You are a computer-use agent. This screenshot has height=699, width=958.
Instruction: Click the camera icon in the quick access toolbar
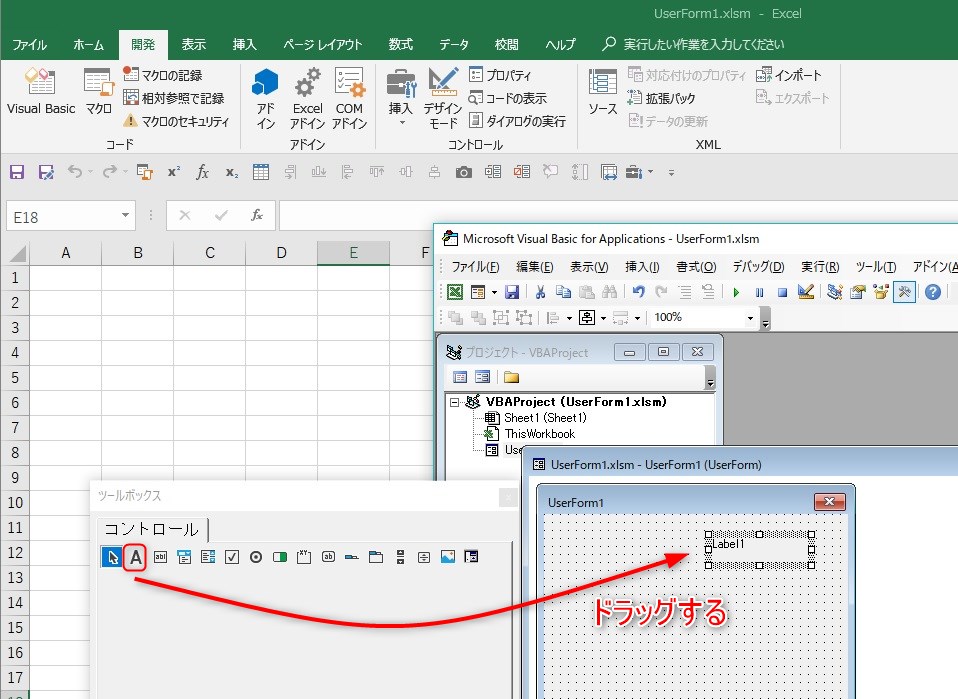464,172
